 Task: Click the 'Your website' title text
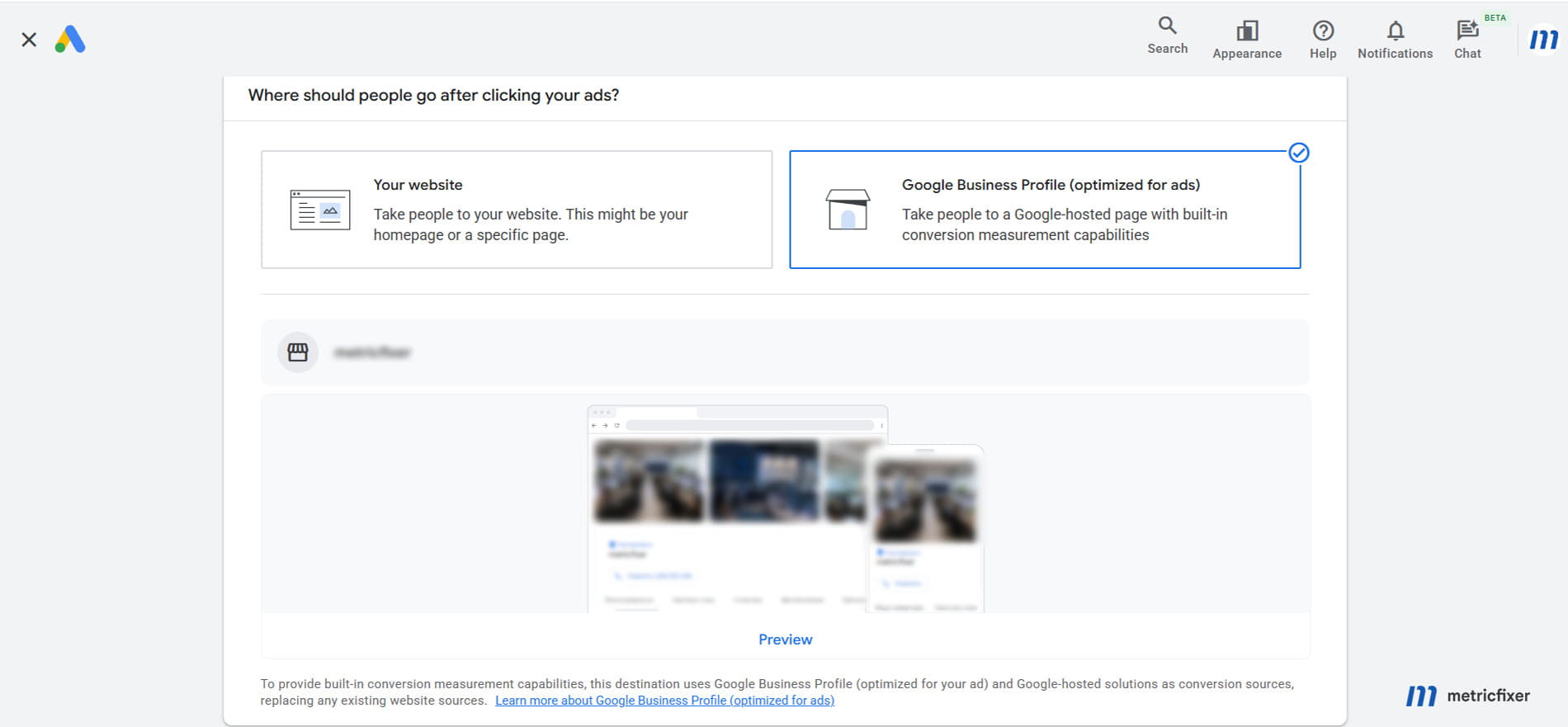pyautogui.click(x=418, y=185)
